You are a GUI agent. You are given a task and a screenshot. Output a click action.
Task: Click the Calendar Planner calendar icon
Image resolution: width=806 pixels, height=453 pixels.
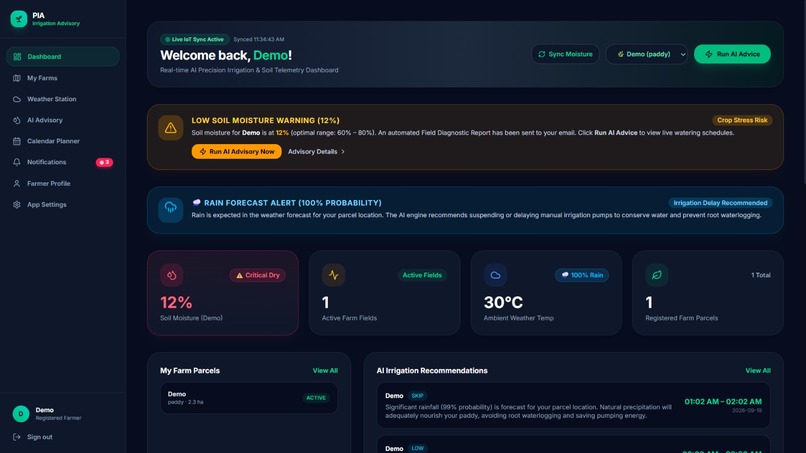(17, 141)
